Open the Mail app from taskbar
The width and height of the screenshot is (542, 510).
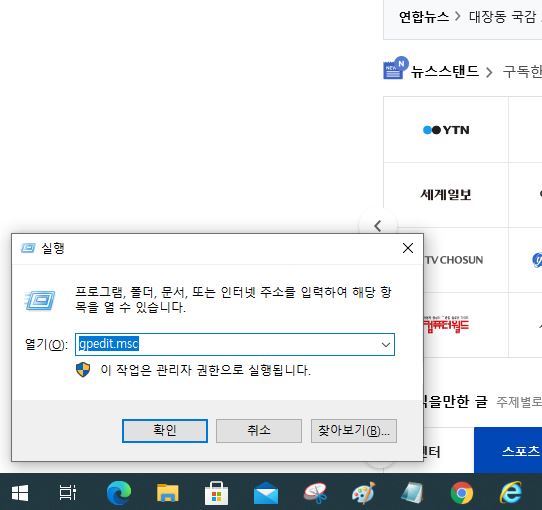tap(266, 493)
